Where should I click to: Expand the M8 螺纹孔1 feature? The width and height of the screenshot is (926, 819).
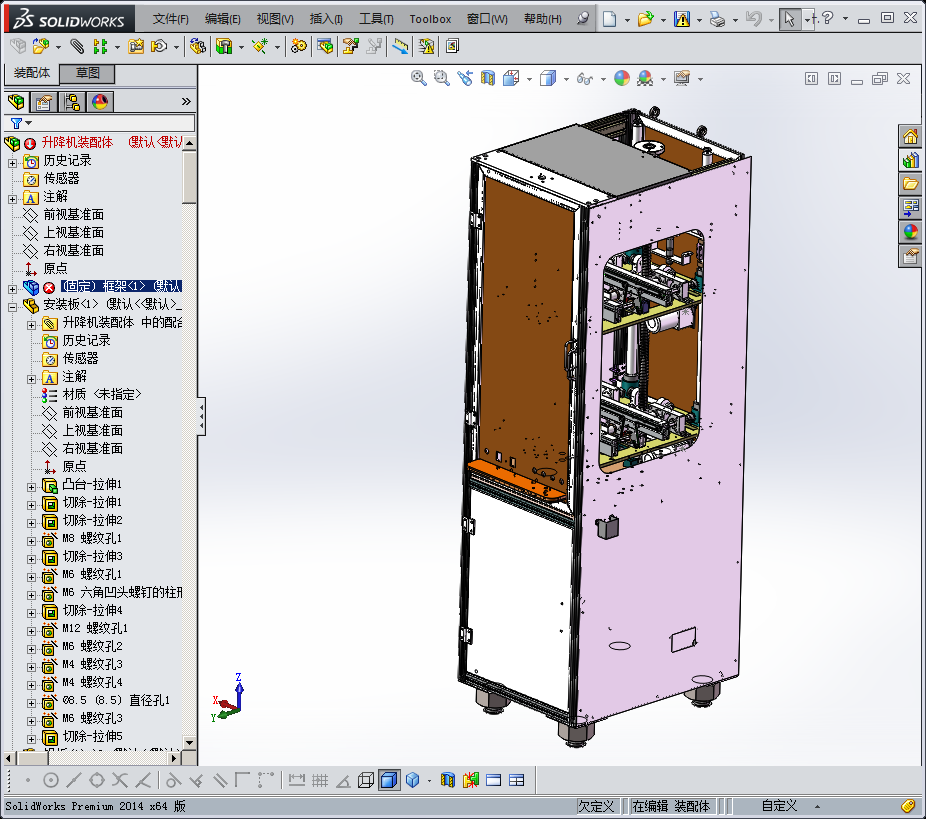click(31, 541)
